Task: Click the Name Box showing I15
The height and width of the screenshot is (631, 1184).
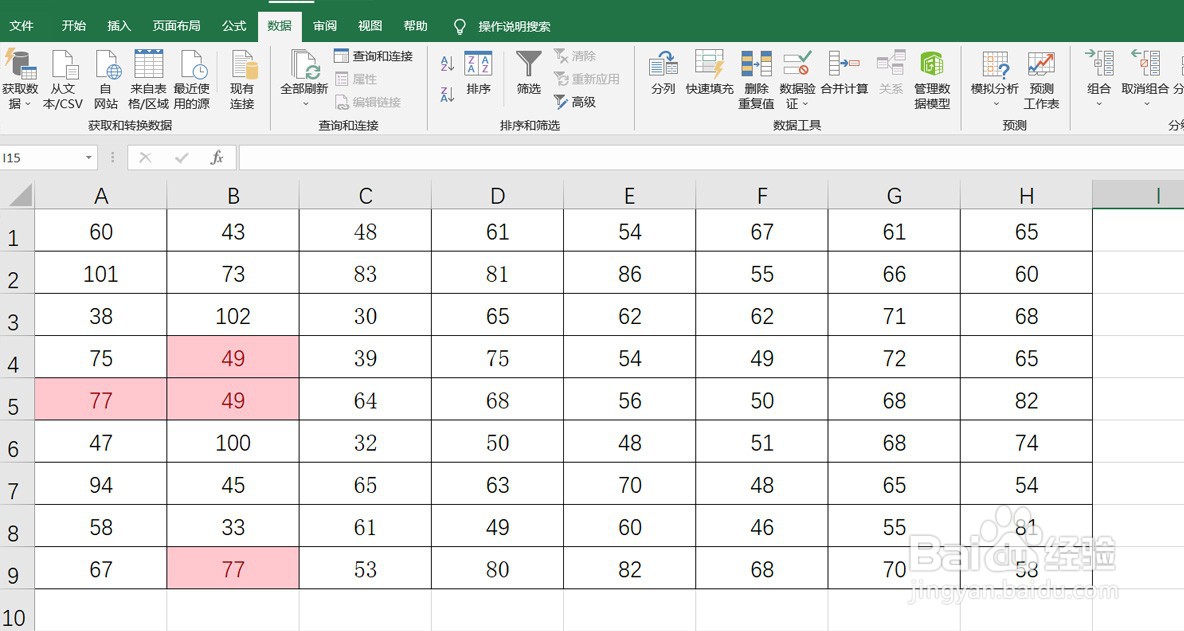Action: click(40, 158)
